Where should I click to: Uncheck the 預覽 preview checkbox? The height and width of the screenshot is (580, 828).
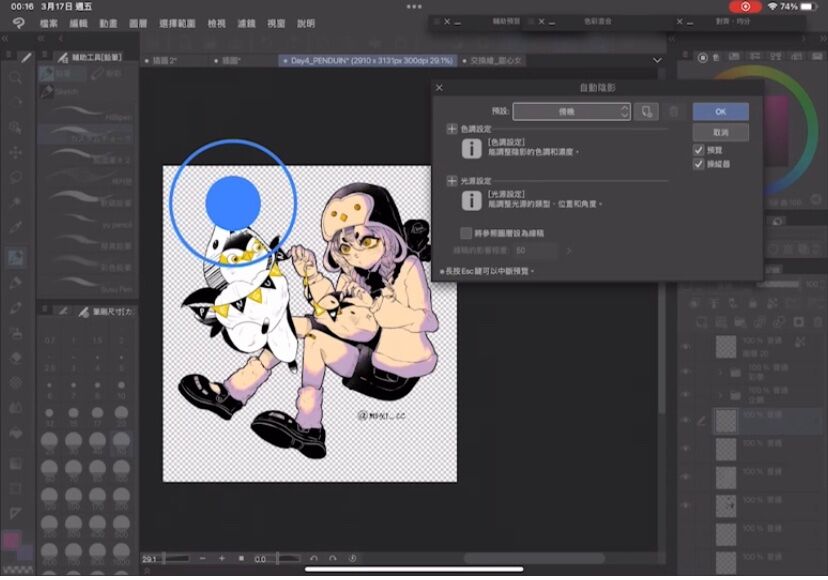click(x=699, y=150)
